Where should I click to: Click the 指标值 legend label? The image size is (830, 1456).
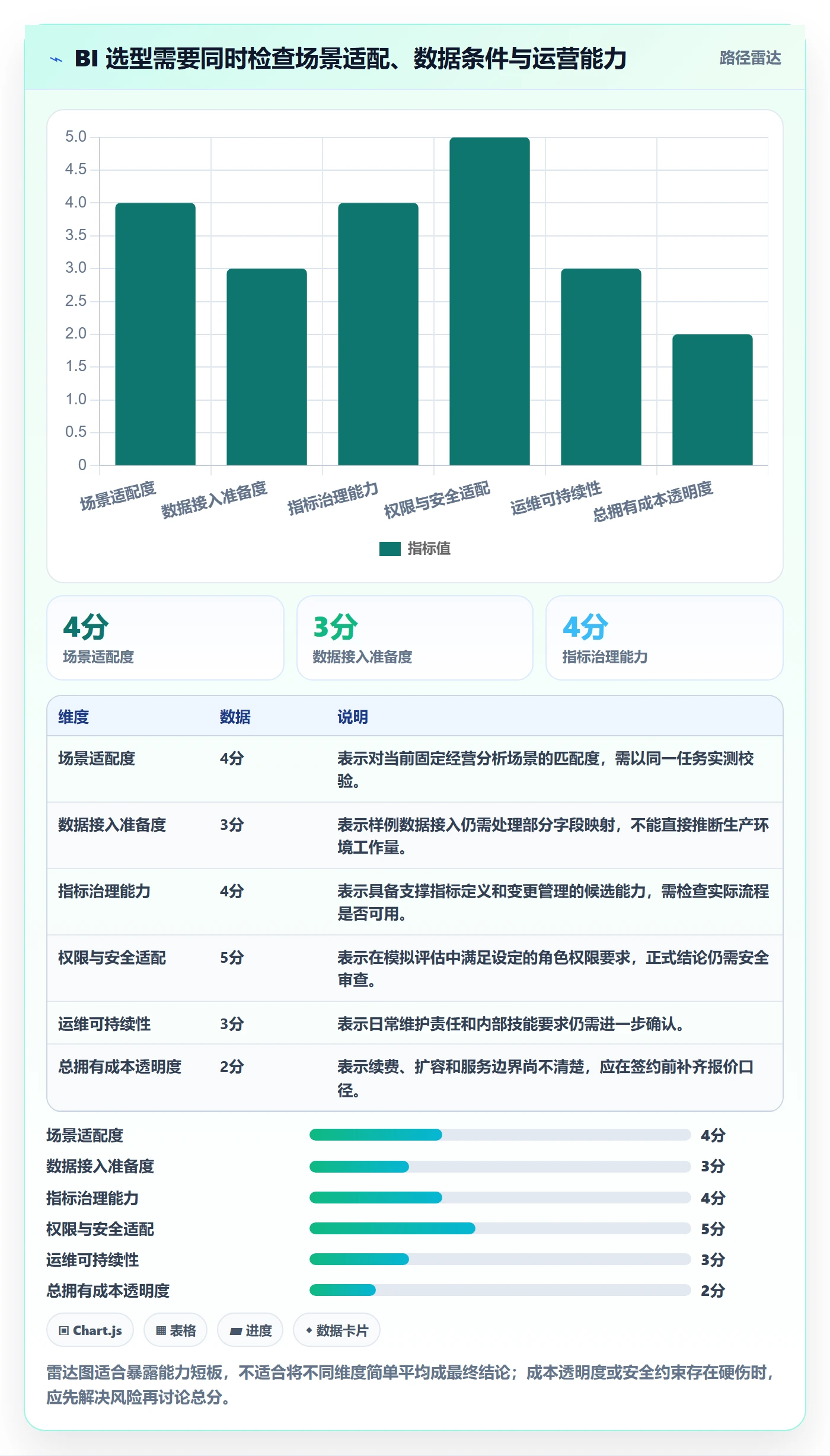tap(429, 549)
